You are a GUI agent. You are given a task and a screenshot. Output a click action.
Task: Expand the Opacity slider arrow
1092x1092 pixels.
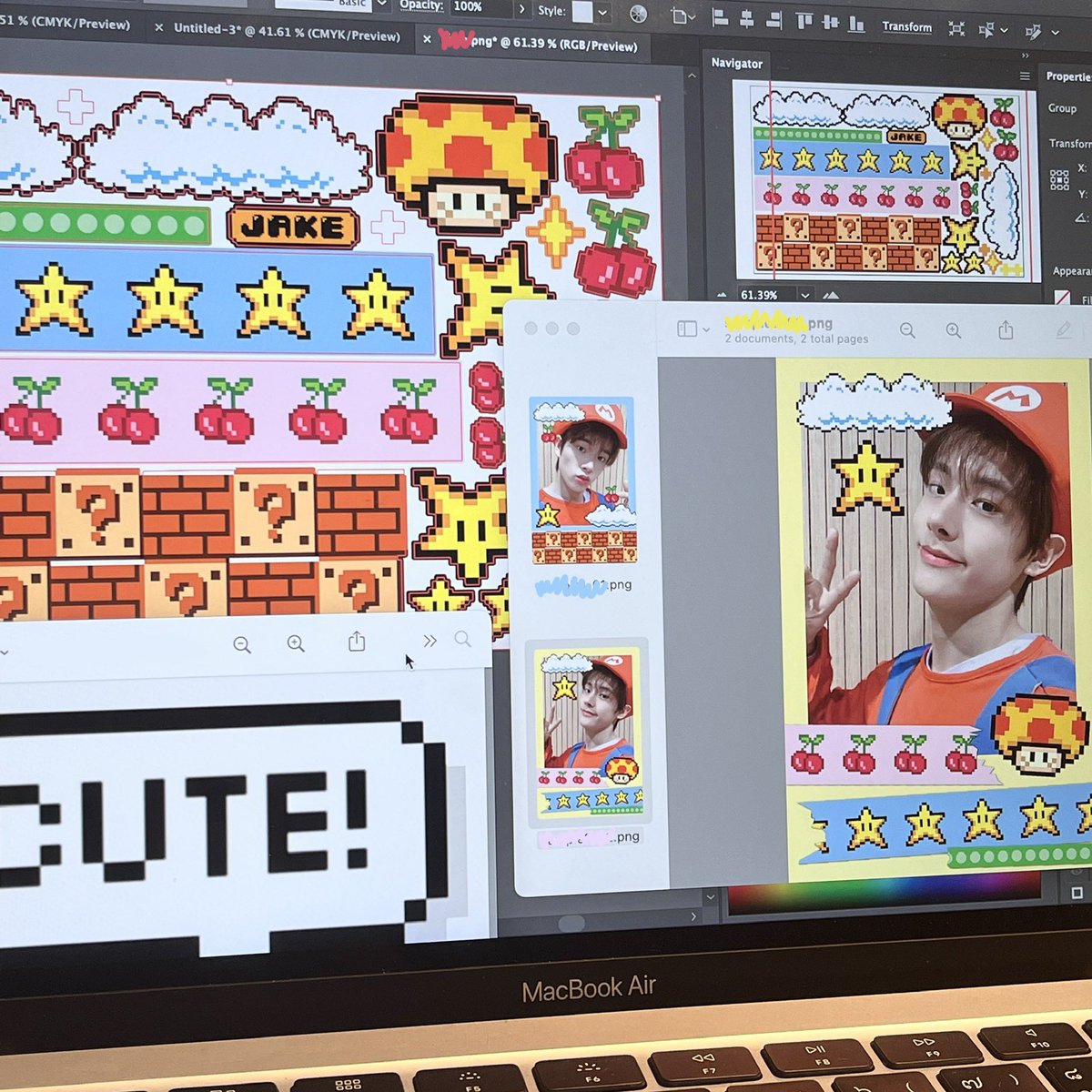click(522, 8)
